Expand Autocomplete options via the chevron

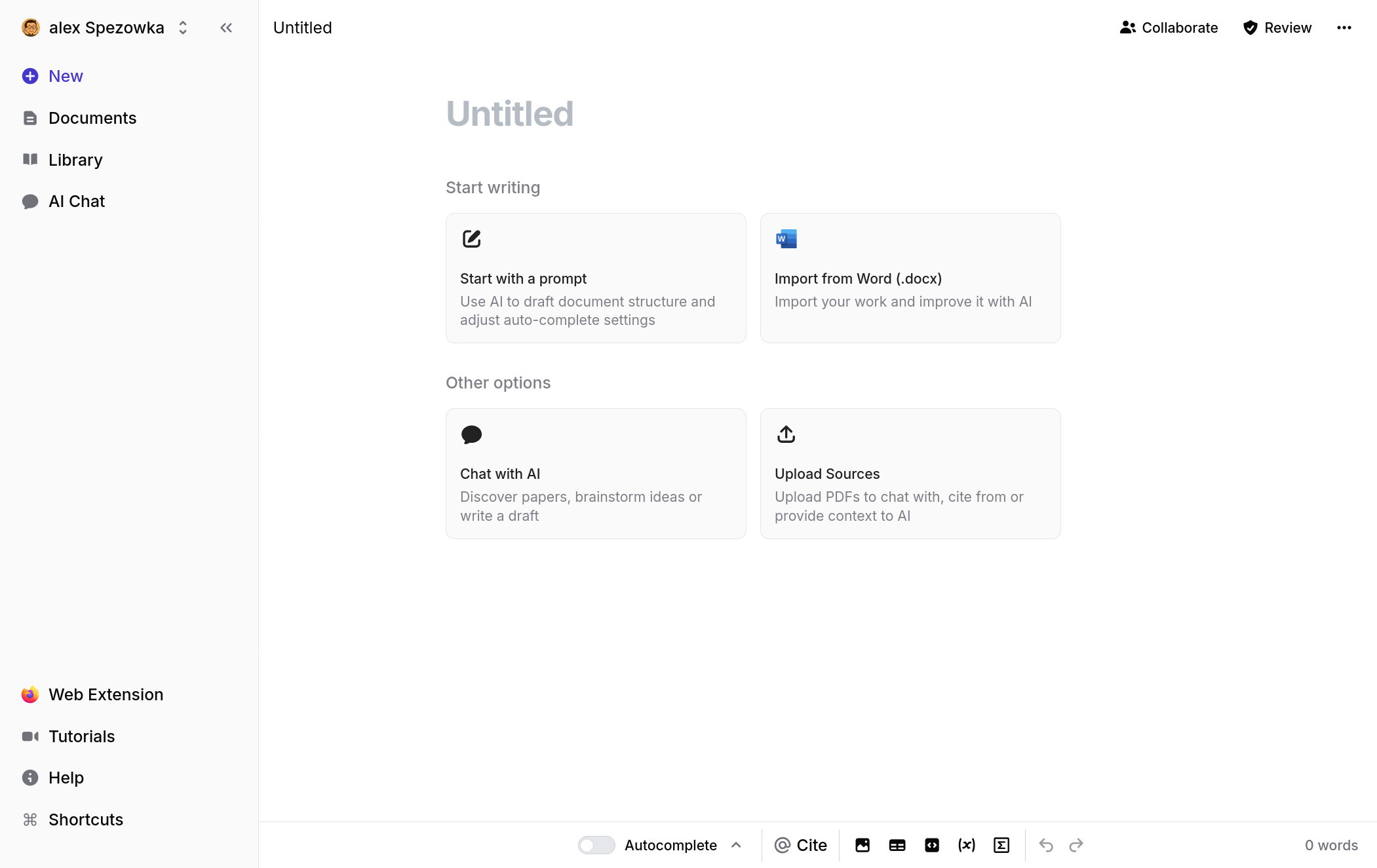[x=737, y=845]
